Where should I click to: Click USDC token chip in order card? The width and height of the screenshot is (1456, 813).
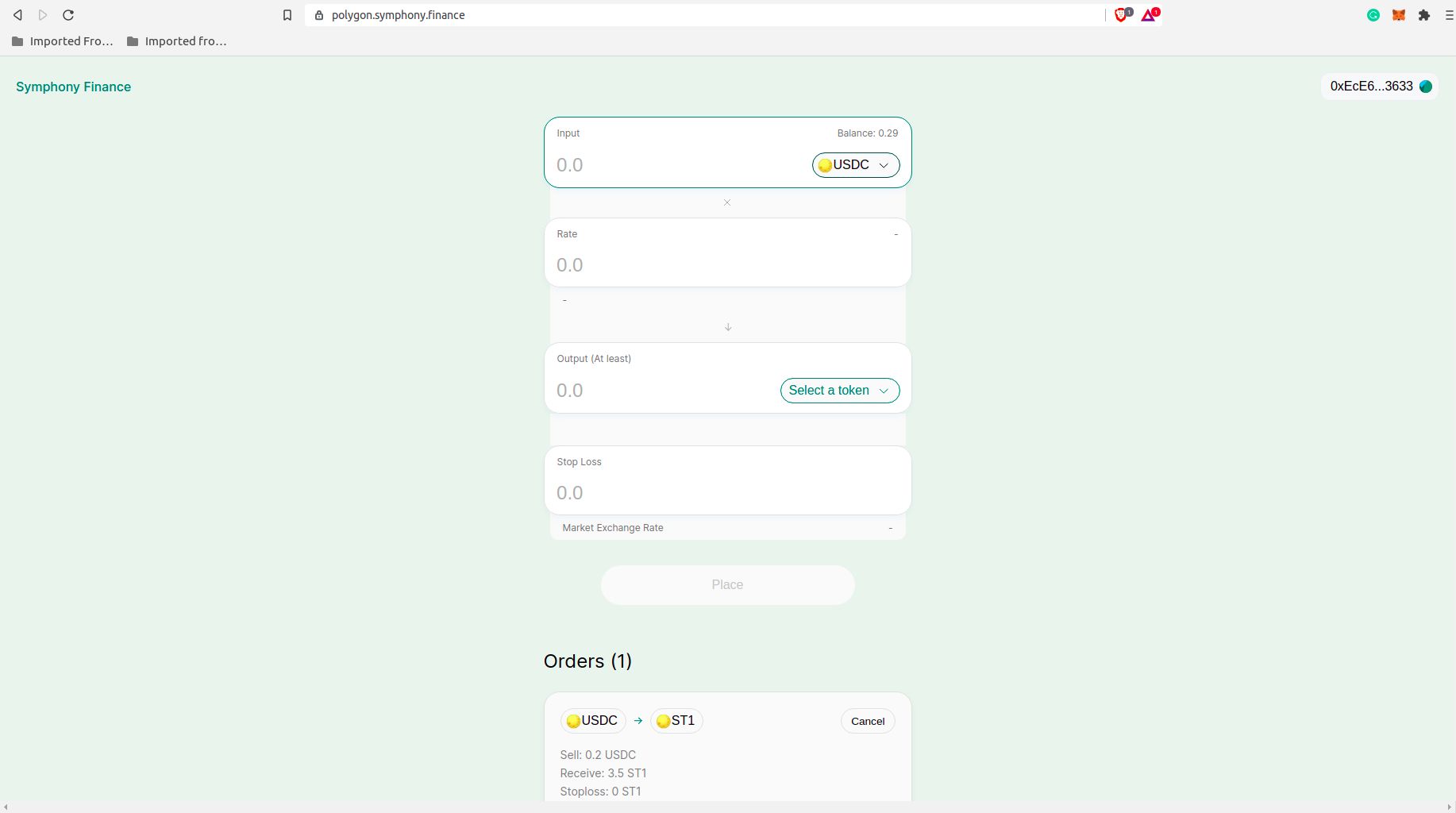593,721
